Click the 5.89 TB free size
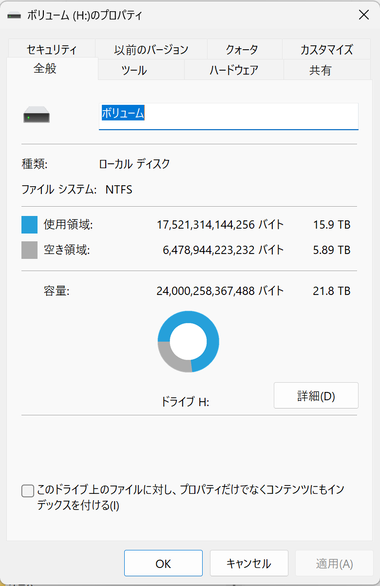Image resolution: width=380 pixels, height=586 pixels. [332, 250]
